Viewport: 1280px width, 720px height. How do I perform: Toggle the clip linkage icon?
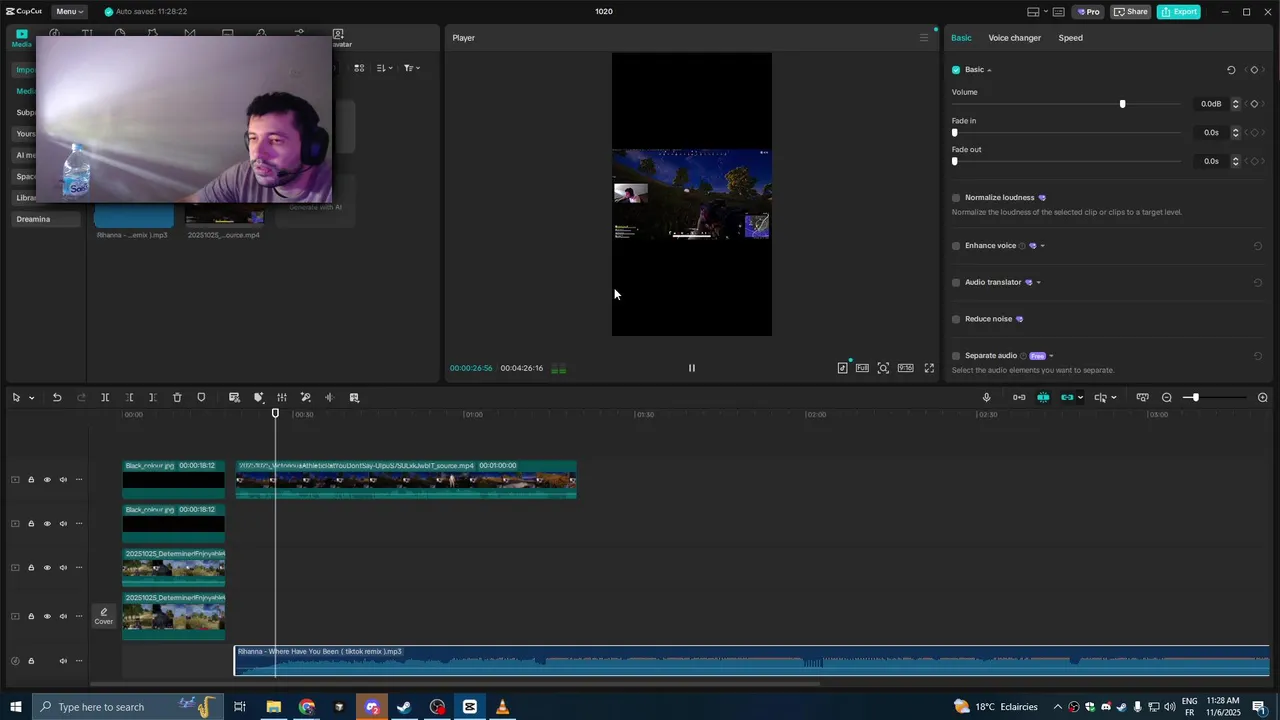click(1067, 397)
